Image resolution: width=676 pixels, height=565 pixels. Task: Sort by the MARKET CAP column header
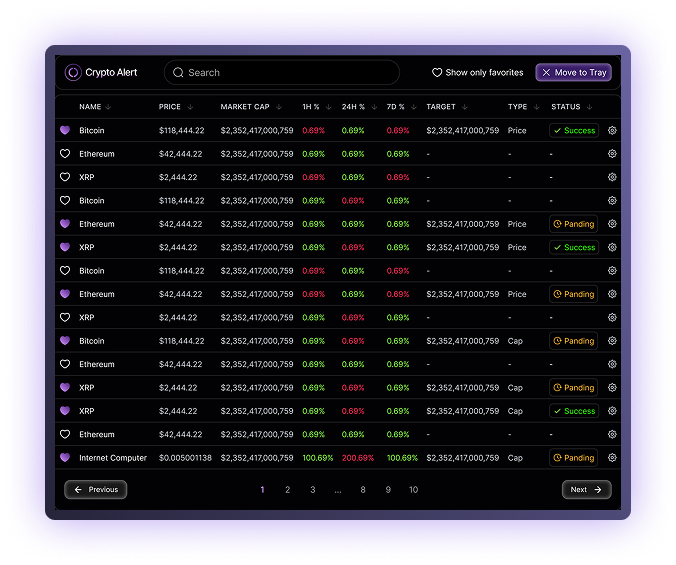tap(245, 107)
